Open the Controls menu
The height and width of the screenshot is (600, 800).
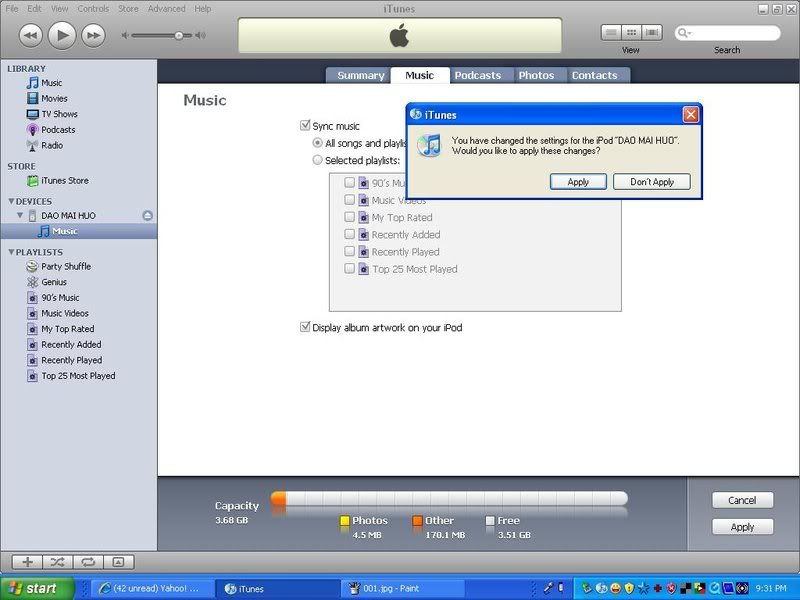[x=93, y=9]
